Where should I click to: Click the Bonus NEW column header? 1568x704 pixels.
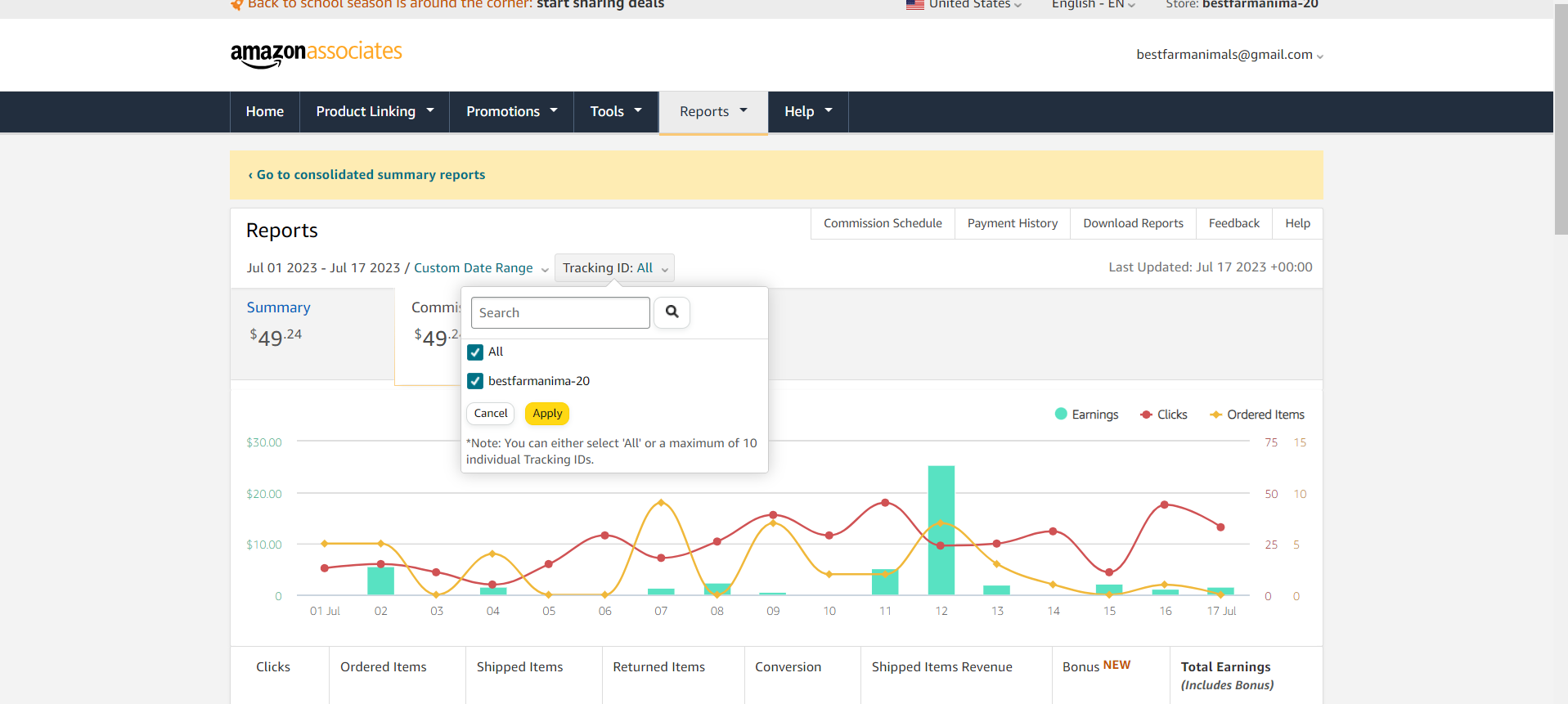(x=1097, y=666)
